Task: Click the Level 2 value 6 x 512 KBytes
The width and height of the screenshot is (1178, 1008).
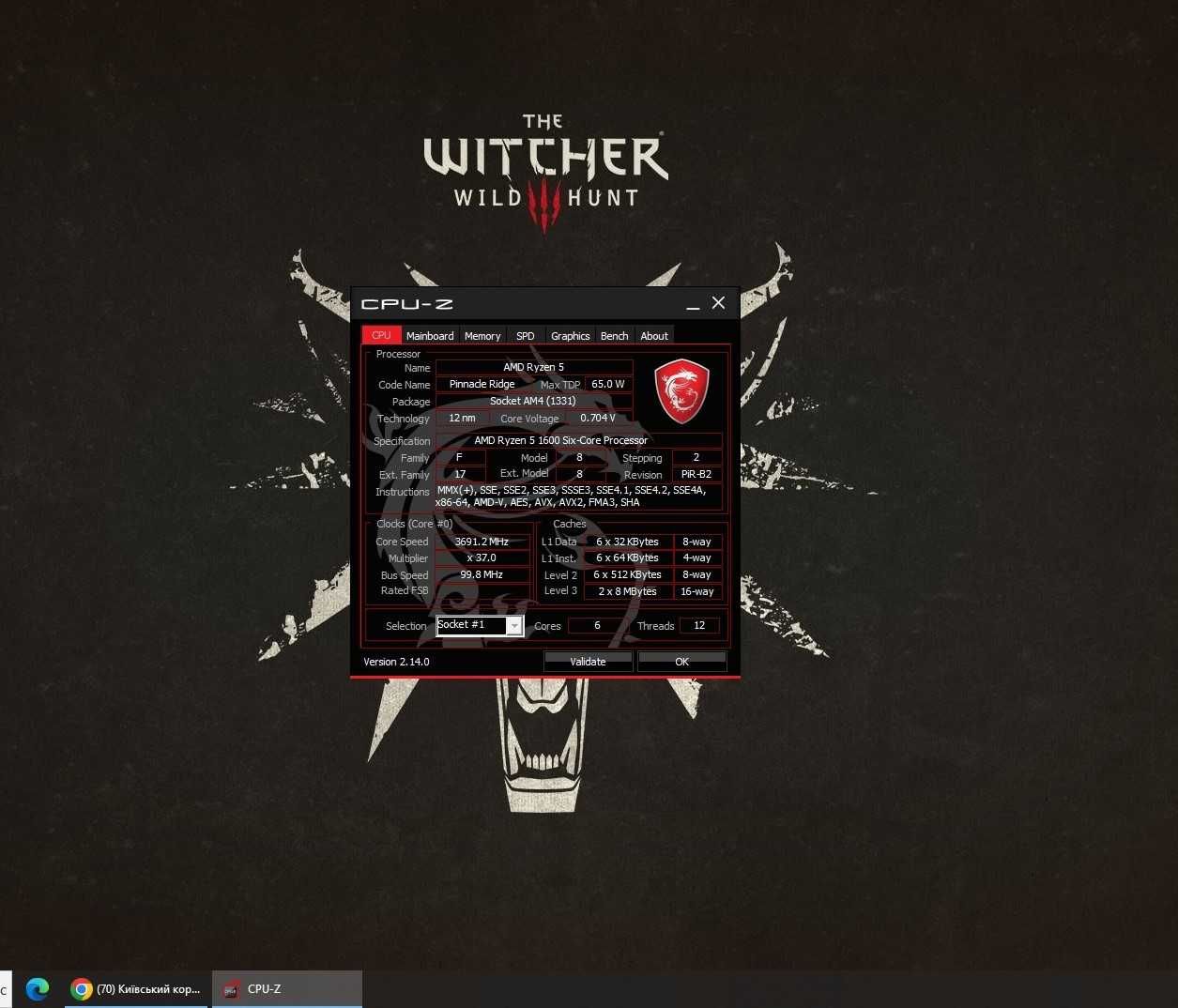Action: [627, 574]
